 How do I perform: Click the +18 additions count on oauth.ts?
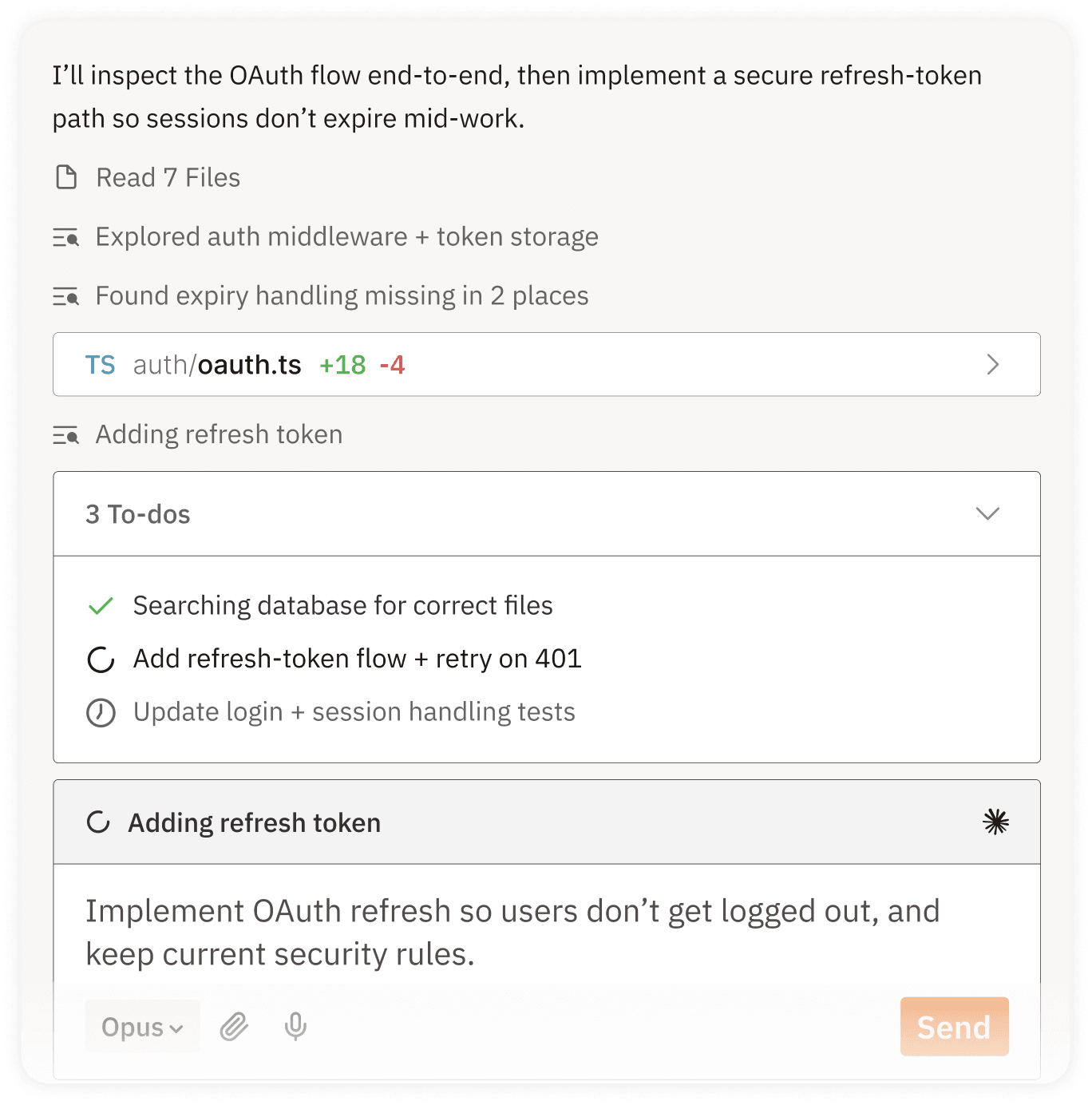pos(342,365)
